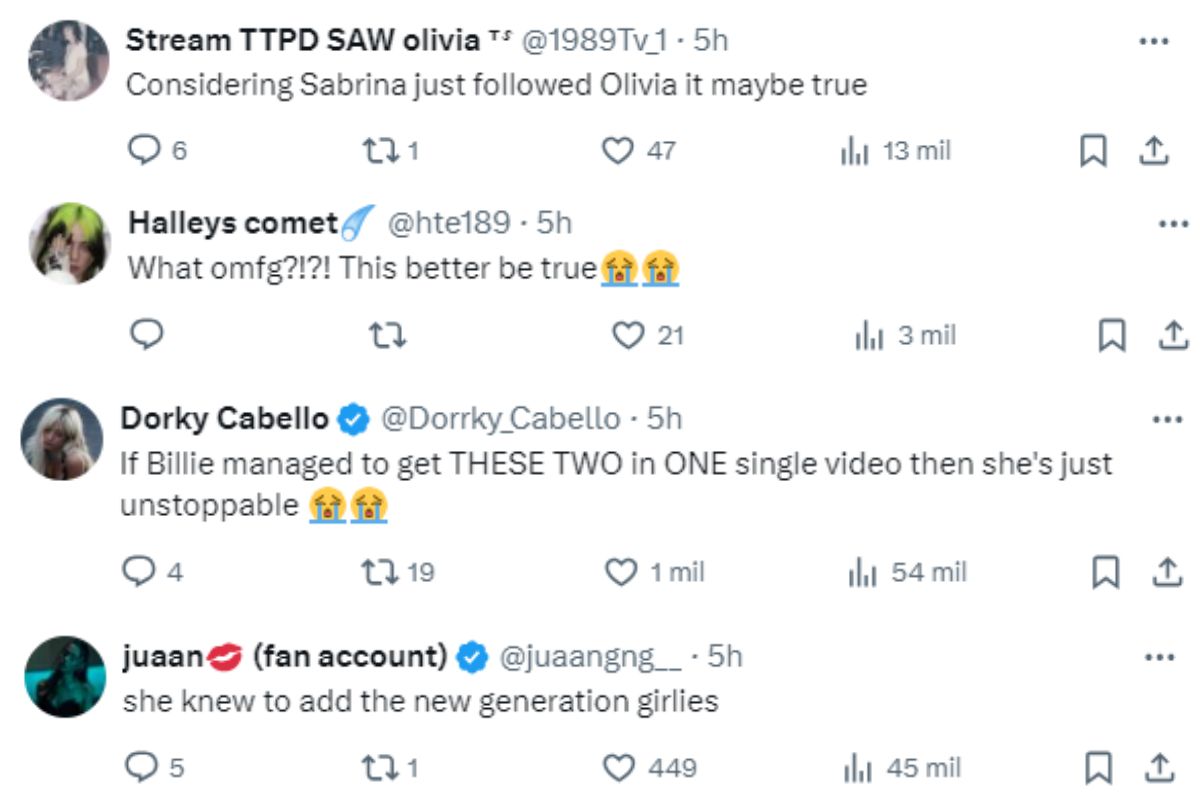Reply to Halleys comet's tweet
Image resolution: width=1200 pixels, height=800 pixels.
pos(147,335)
